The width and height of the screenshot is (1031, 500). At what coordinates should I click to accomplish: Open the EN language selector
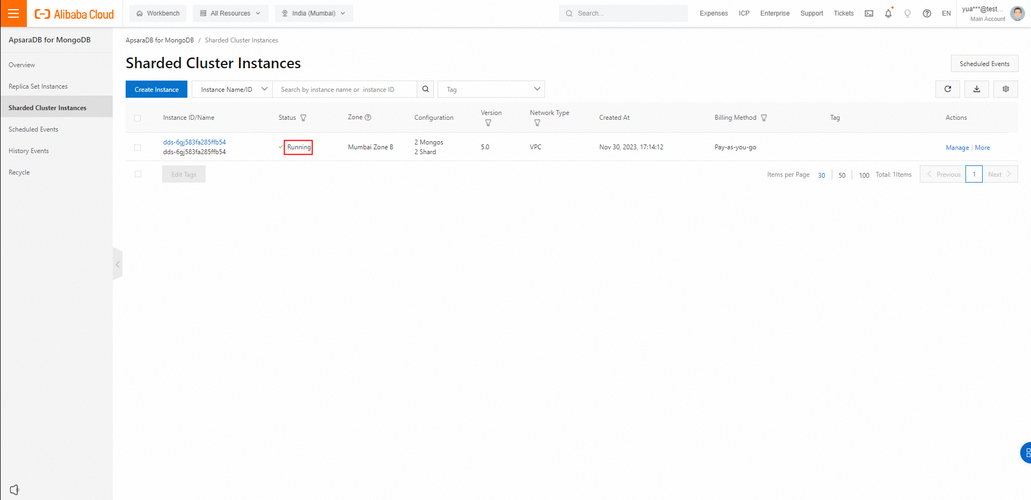pos(946,13)
